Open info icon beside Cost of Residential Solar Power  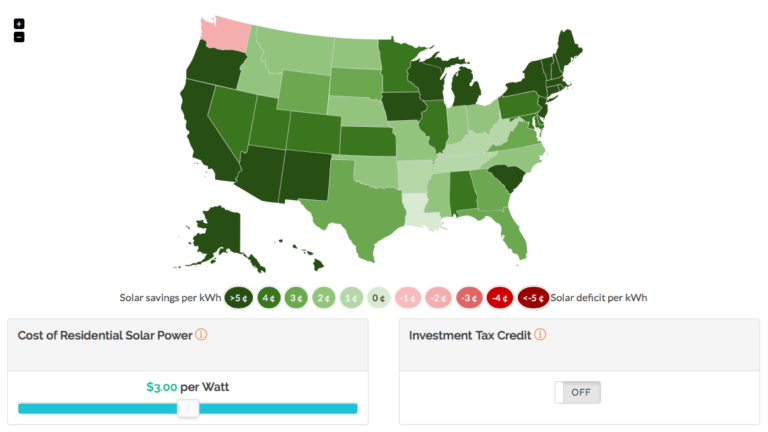201,335
